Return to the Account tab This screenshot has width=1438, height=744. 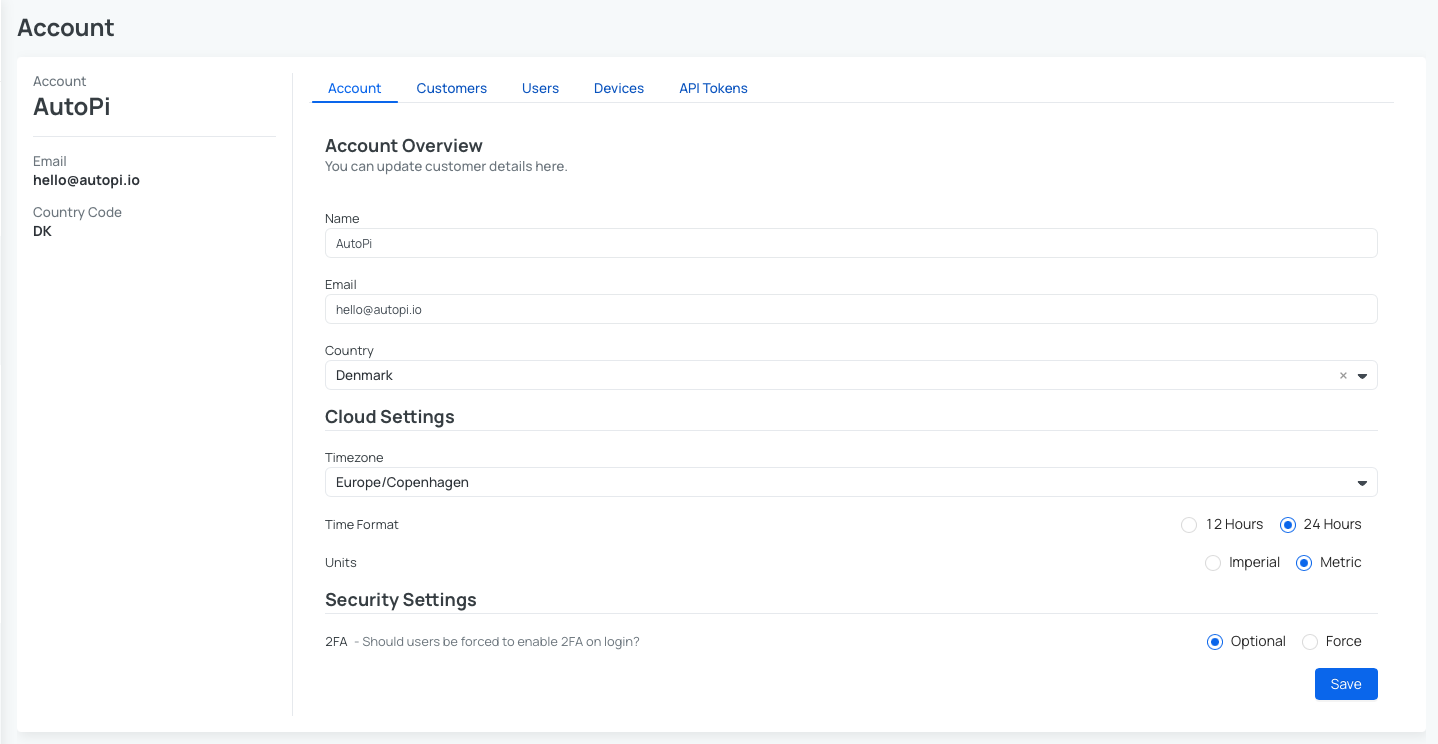[354, 88]
